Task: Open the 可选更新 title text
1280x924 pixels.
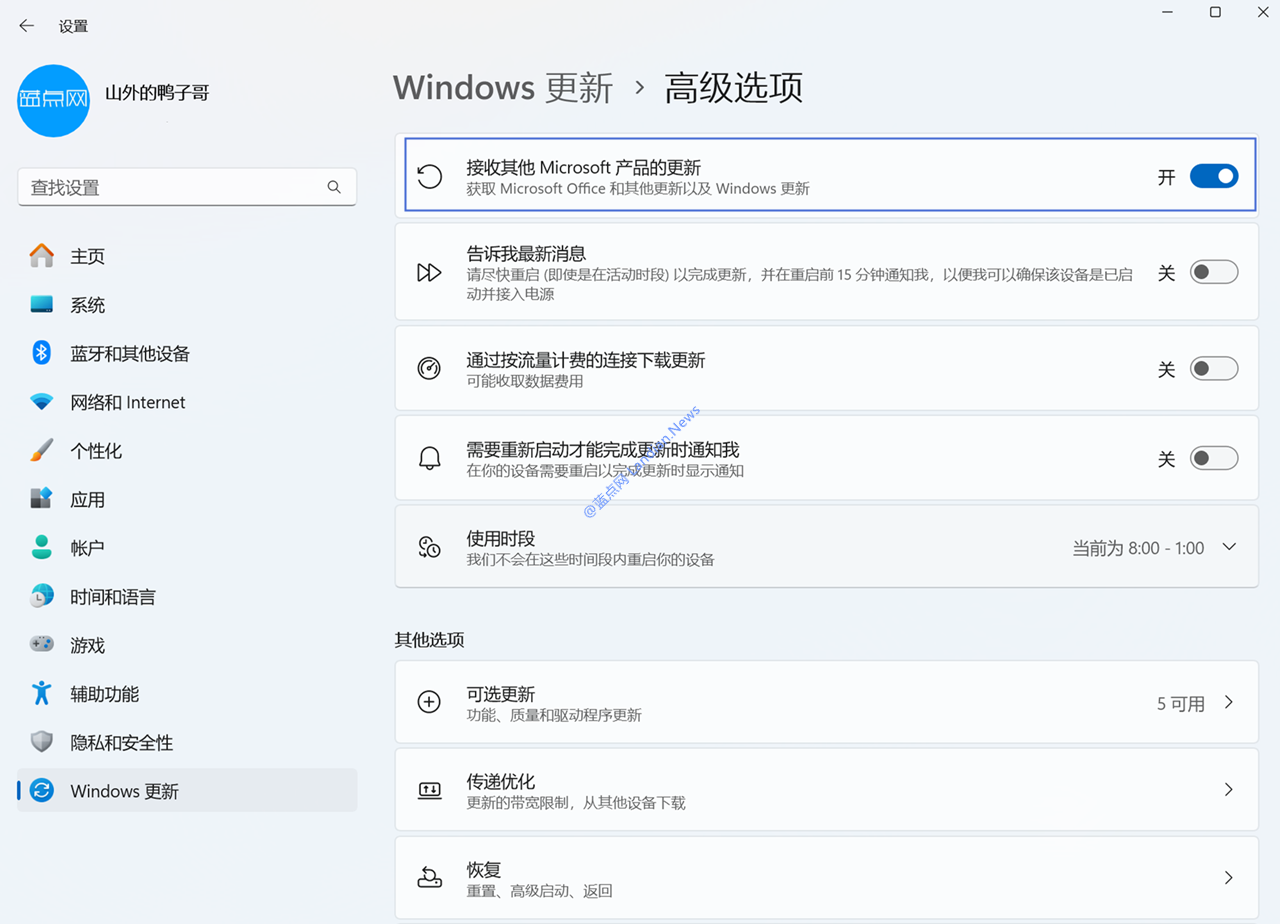Action: 501,693
